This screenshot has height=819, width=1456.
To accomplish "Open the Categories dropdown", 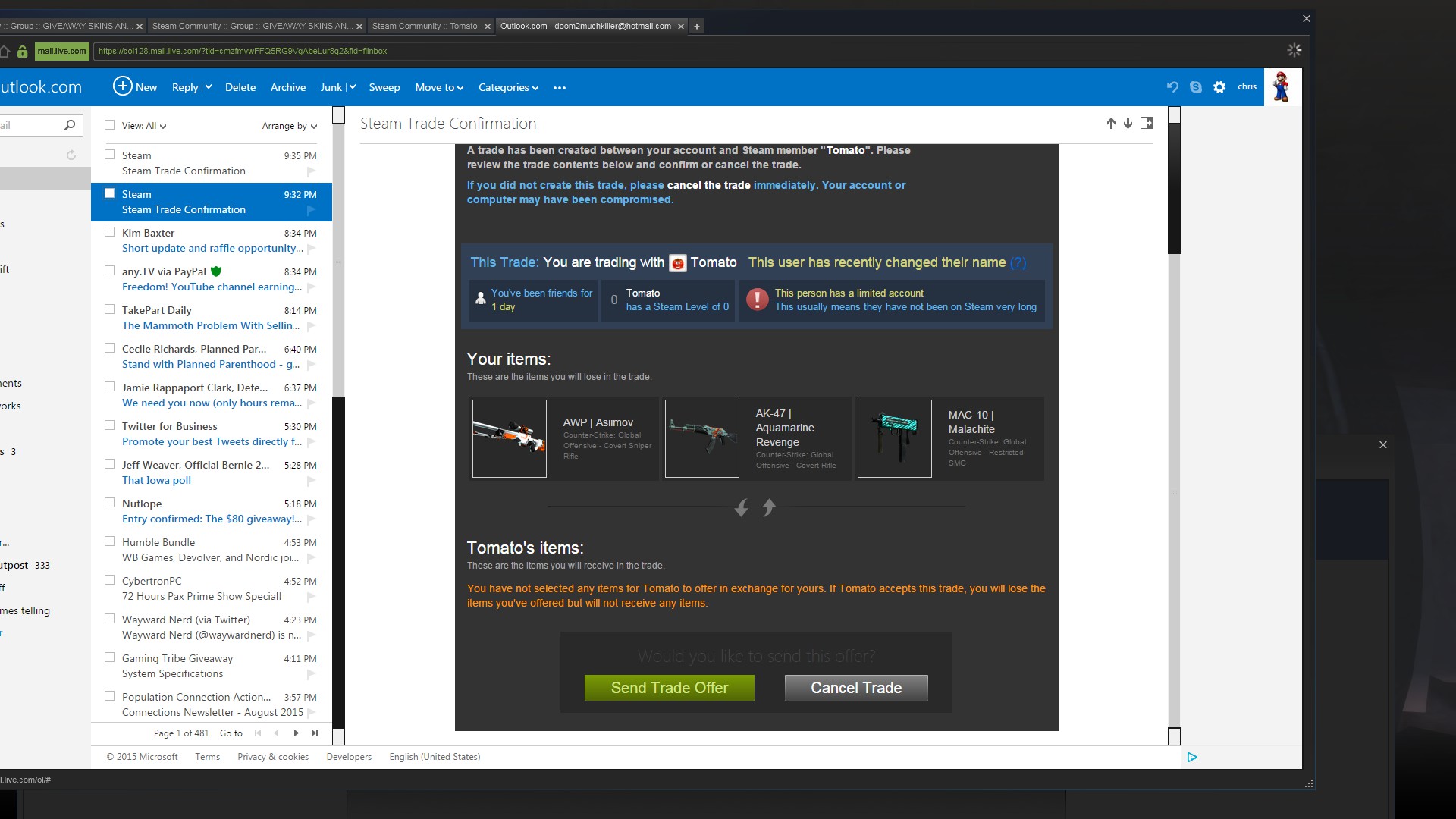I will click(508, 88).
